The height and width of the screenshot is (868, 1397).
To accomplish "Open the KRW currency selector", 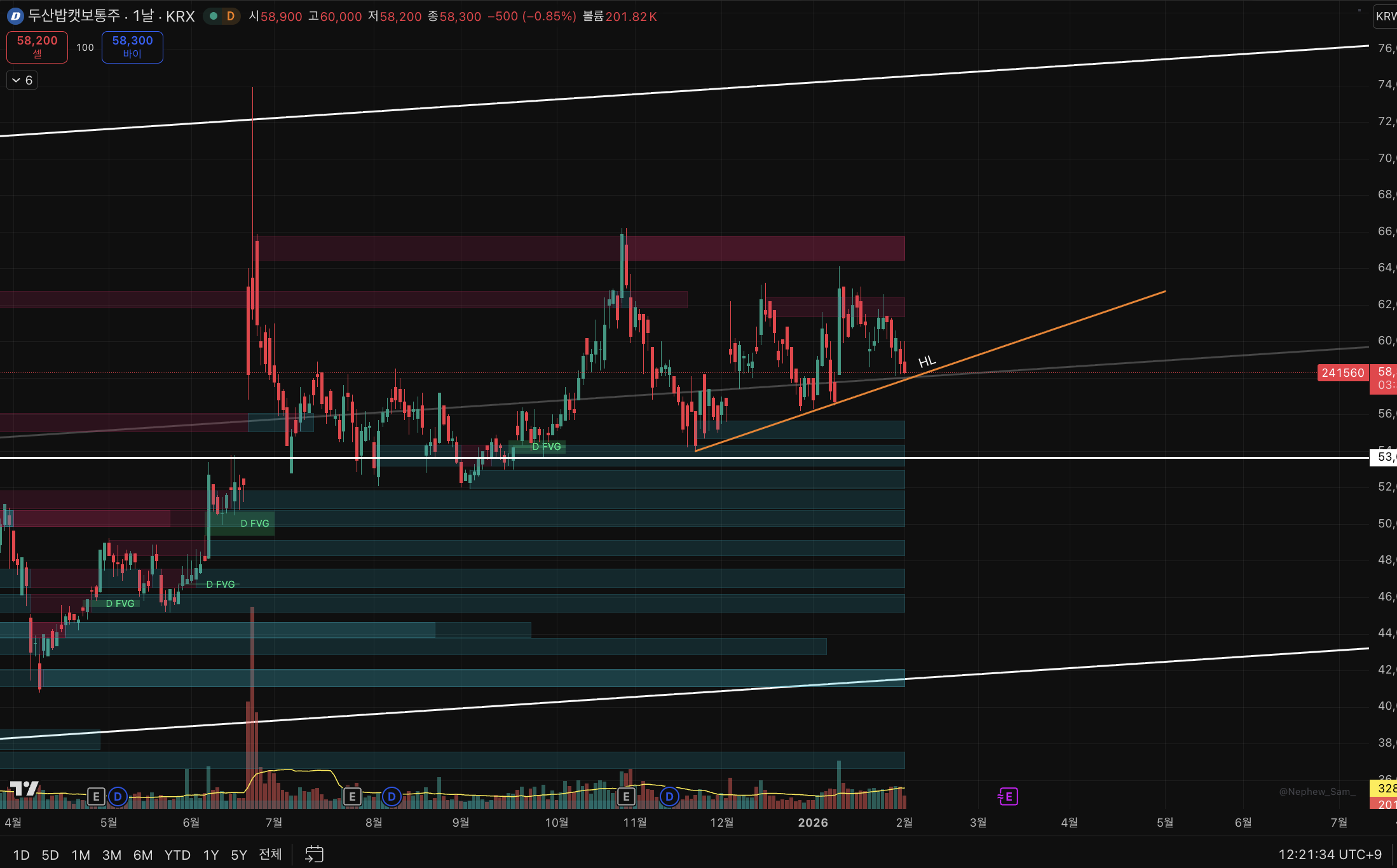I will coord(1385,17).
